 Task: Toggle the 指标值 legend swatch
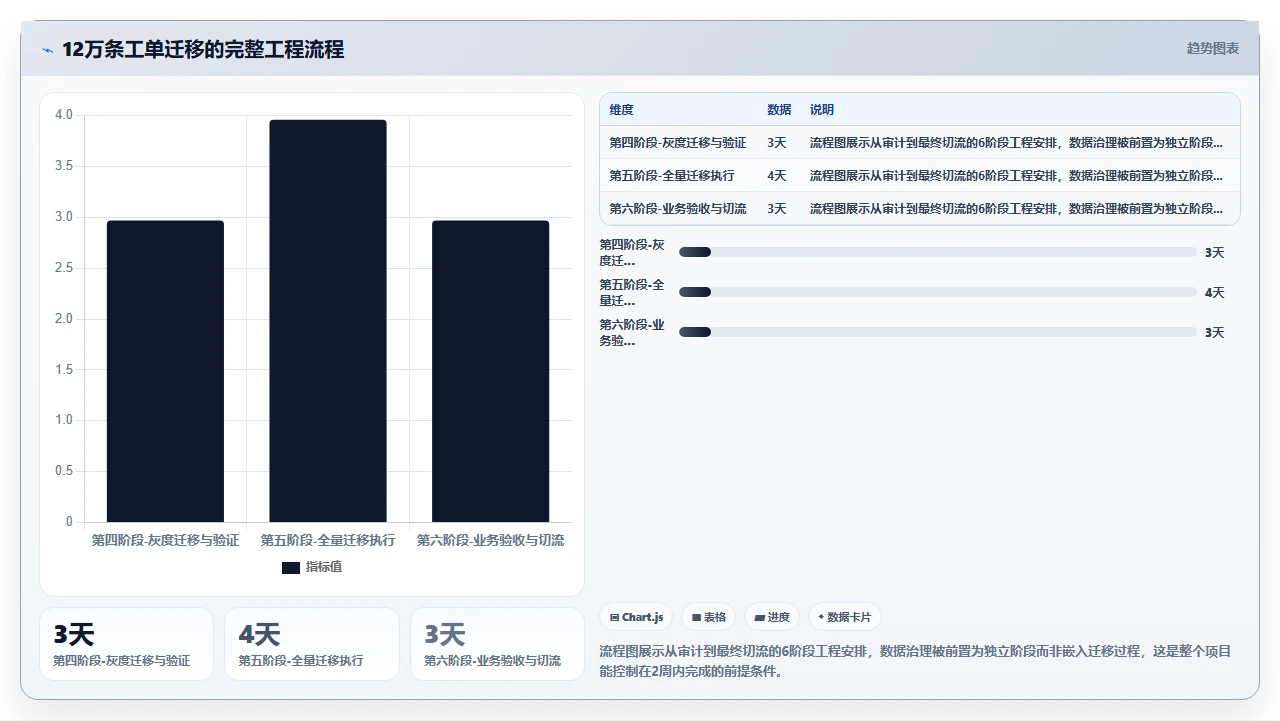[291, 567]
